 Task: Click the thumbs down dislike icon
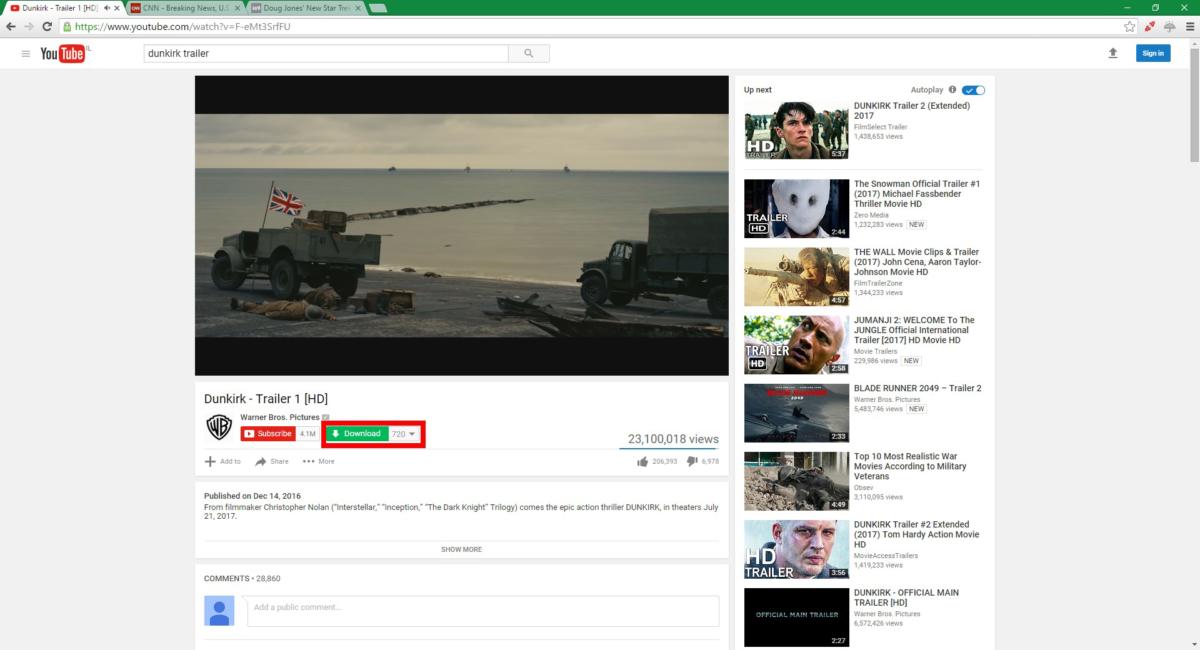[692, 462]
